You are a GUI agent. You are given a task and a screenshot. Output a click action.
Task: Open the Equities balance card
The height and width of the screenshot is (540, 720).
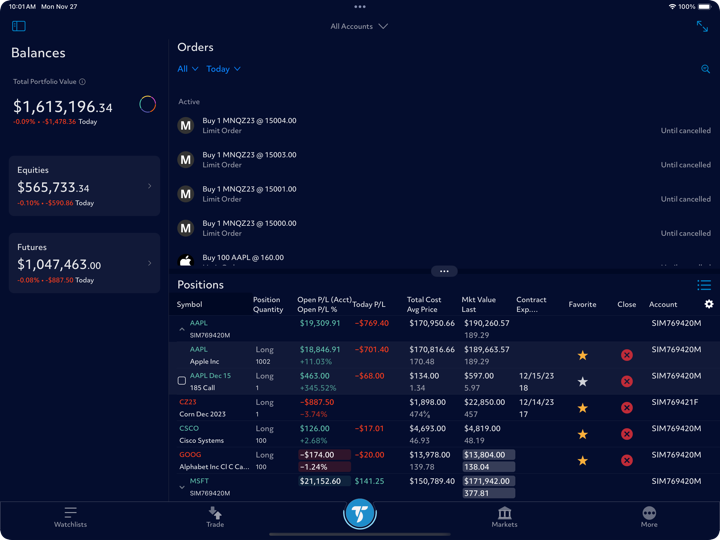pyautogui.click(x=84, y=186)
